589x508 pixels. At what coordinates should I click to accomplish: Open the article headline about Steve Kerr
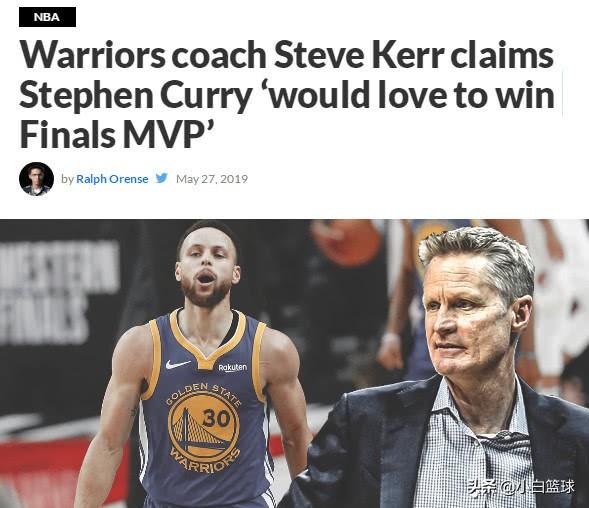[287, 95]
